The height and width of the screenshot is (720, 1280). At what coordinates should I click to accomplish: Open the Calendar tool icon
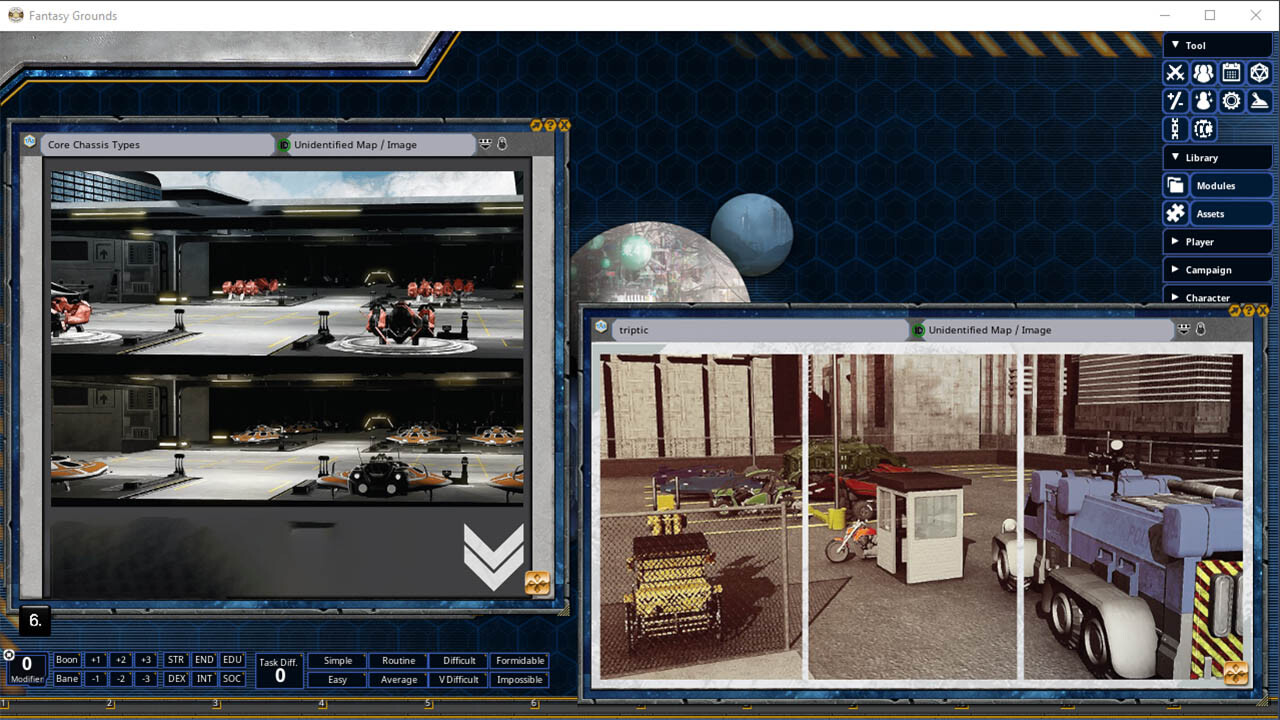1231,72
